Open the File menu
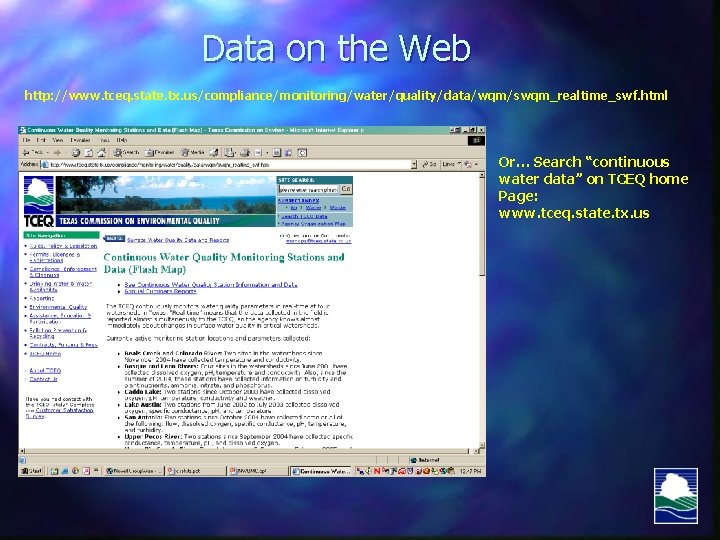Image resolution: width=720 pixels, height=540 pixels. pos(26,140)
